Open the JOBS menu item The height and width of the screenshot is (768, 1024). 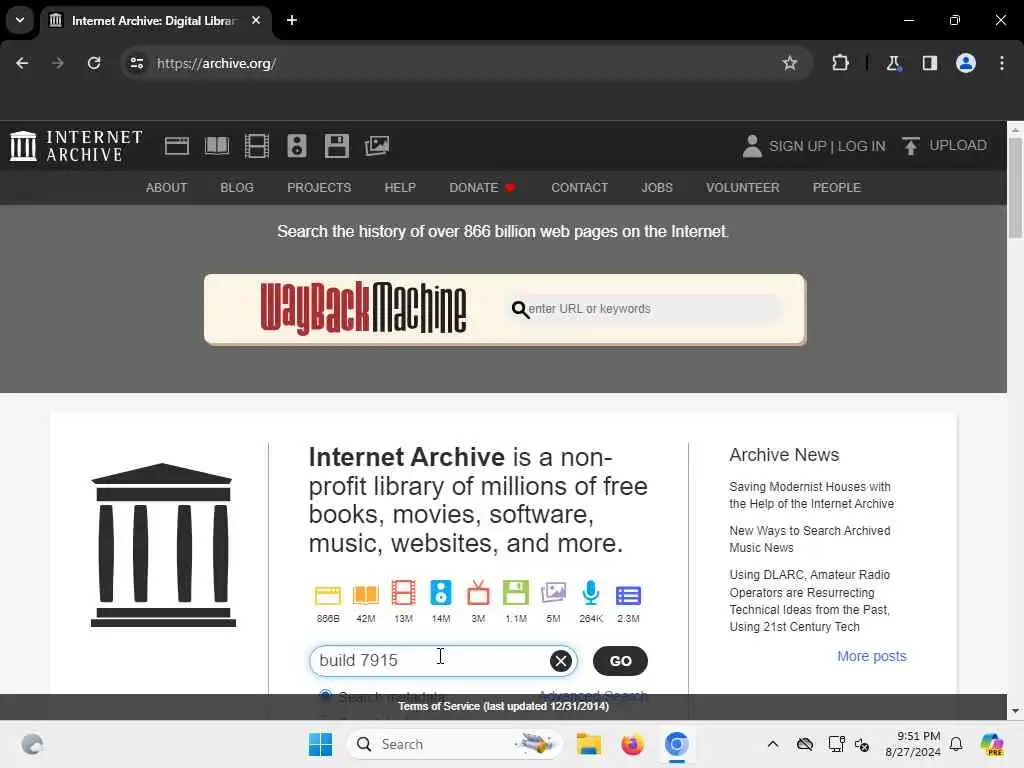(657, 187)
